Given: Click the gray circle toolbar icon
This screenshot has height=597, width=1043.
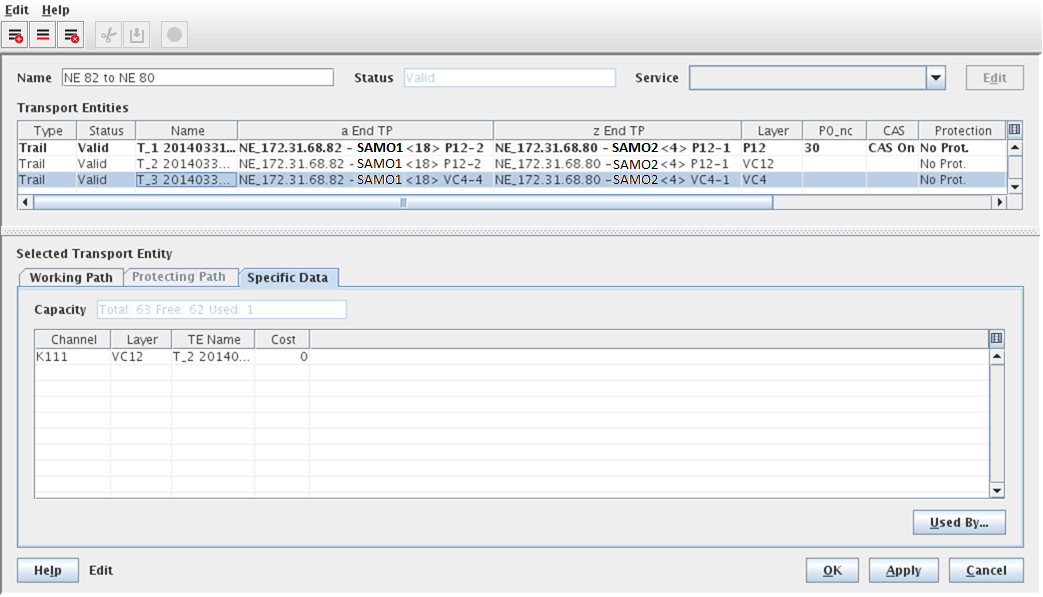Looking at the screenshot, I should click(x=174, y=35).
